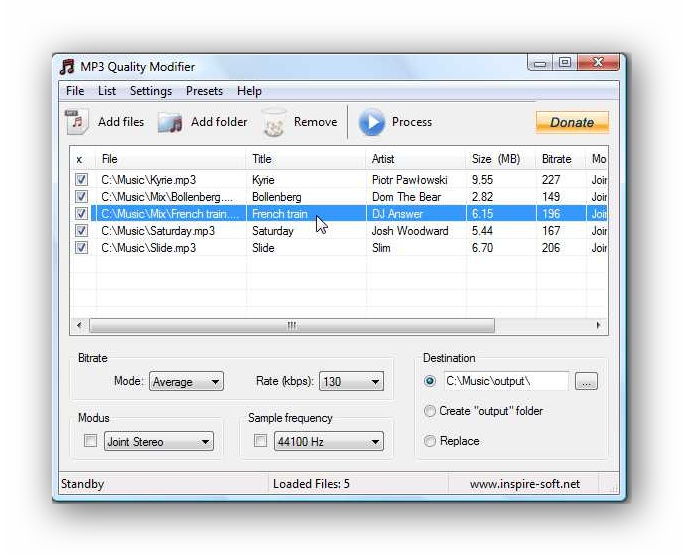Click the 9.55 size cell
684x556 pixels.
[482, 180]
